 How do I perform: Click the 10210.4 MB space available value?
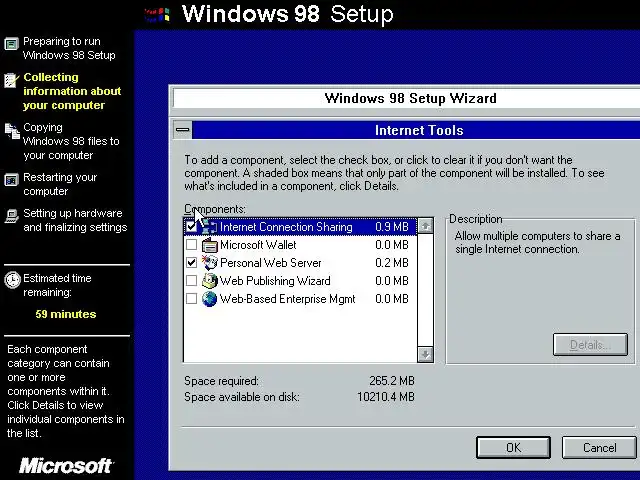(x=386, y=397)
